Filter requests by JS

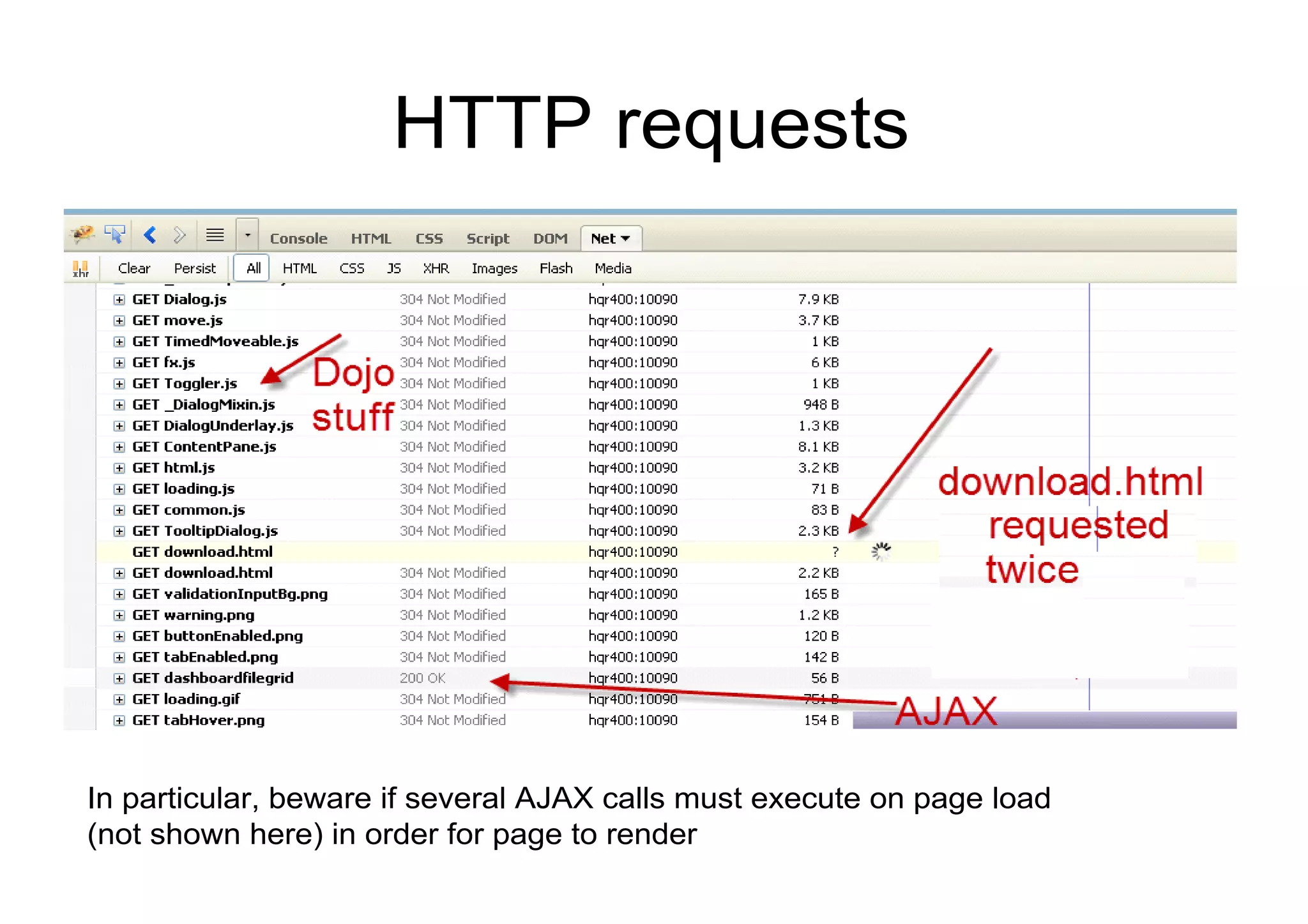[x=394, y=269]
